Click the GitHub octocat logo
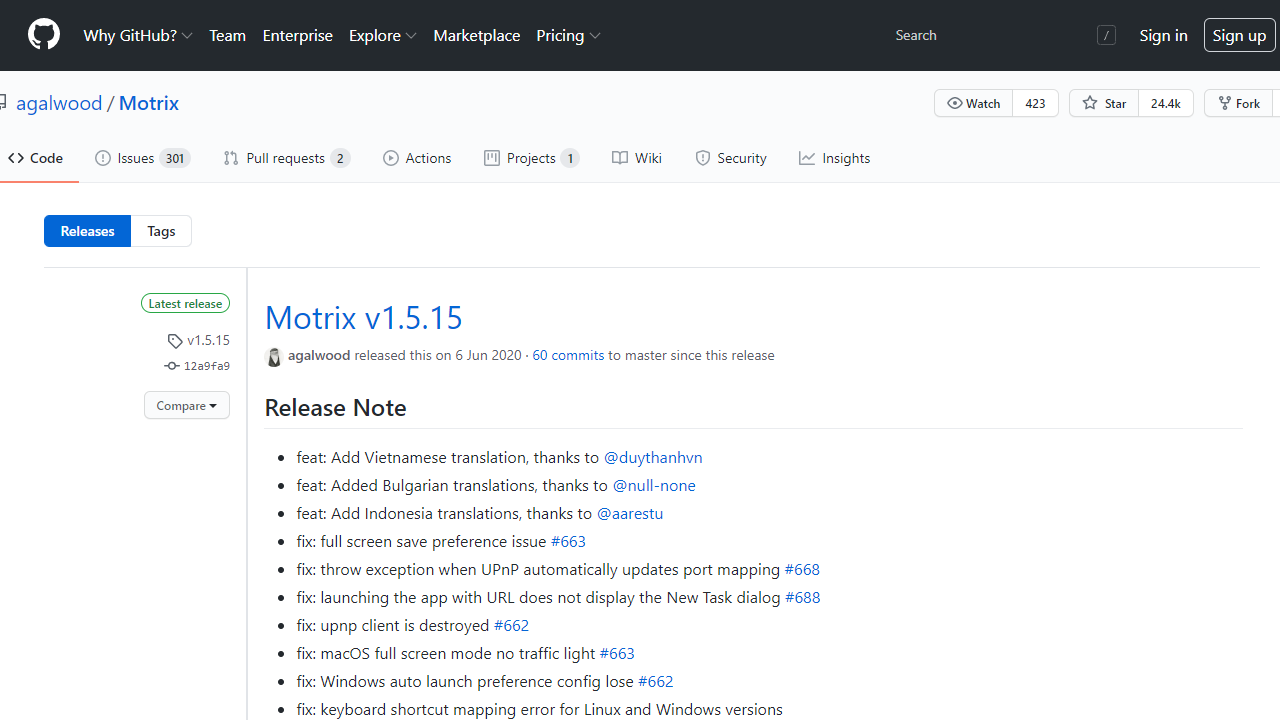The width and height of the screenshot is (1280, 720). click(x=43, y=35)
